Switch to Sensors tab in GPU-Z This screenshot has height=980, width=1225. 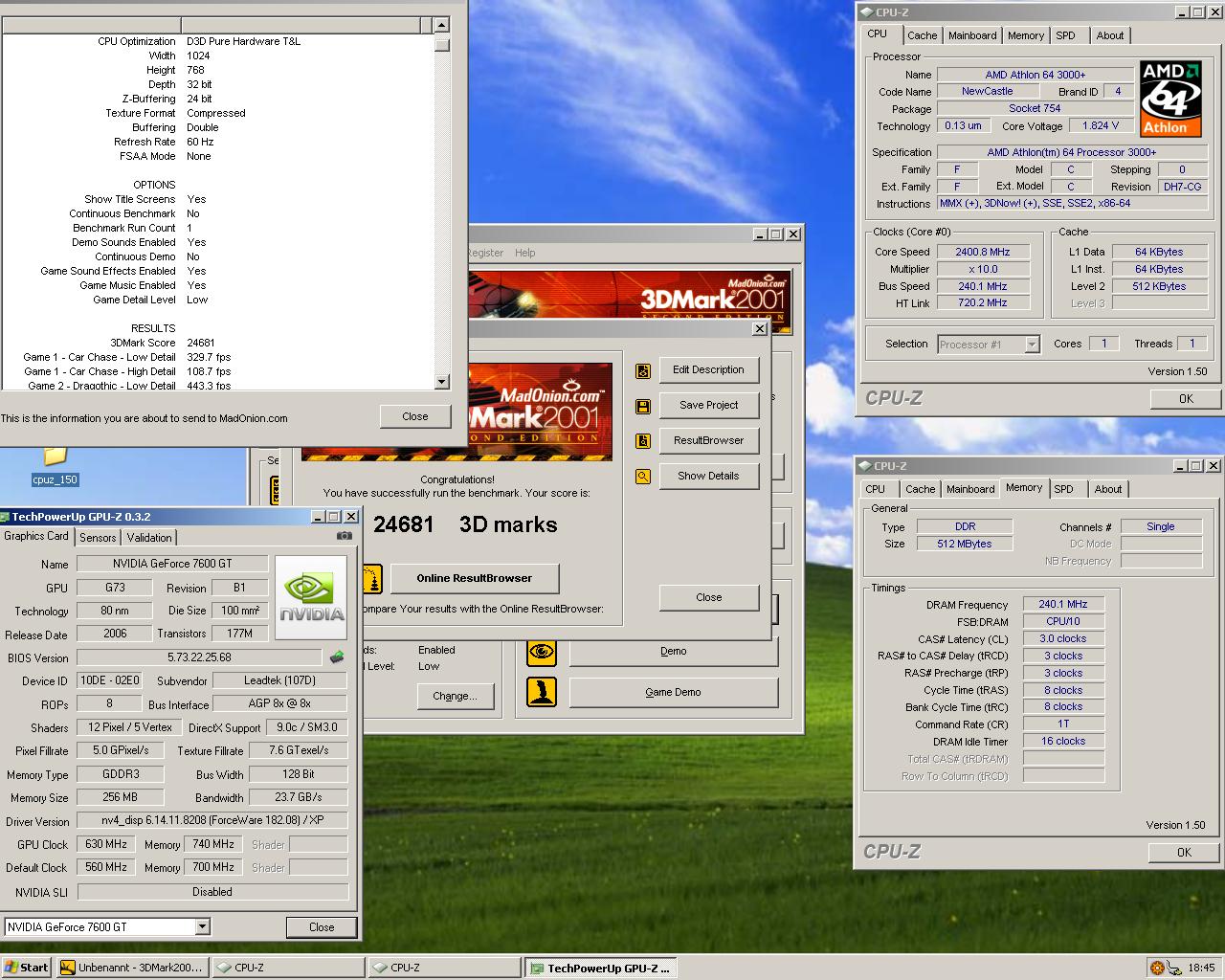(98, 538)
